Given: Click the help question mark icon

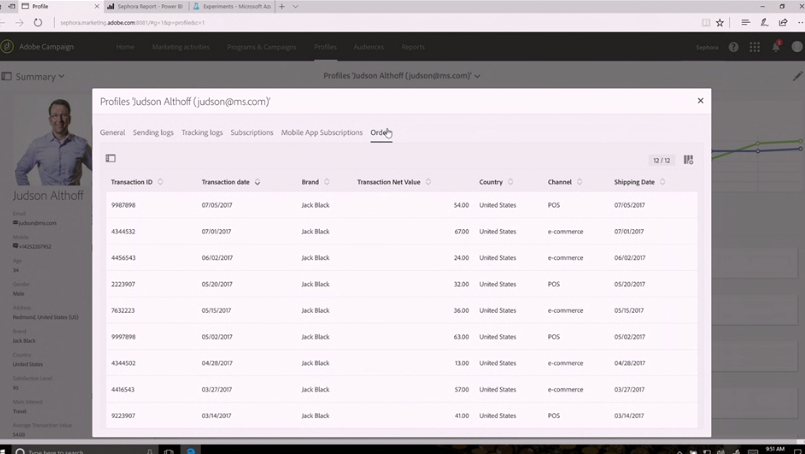Looking at the screenshot, I should coord(733,47).
